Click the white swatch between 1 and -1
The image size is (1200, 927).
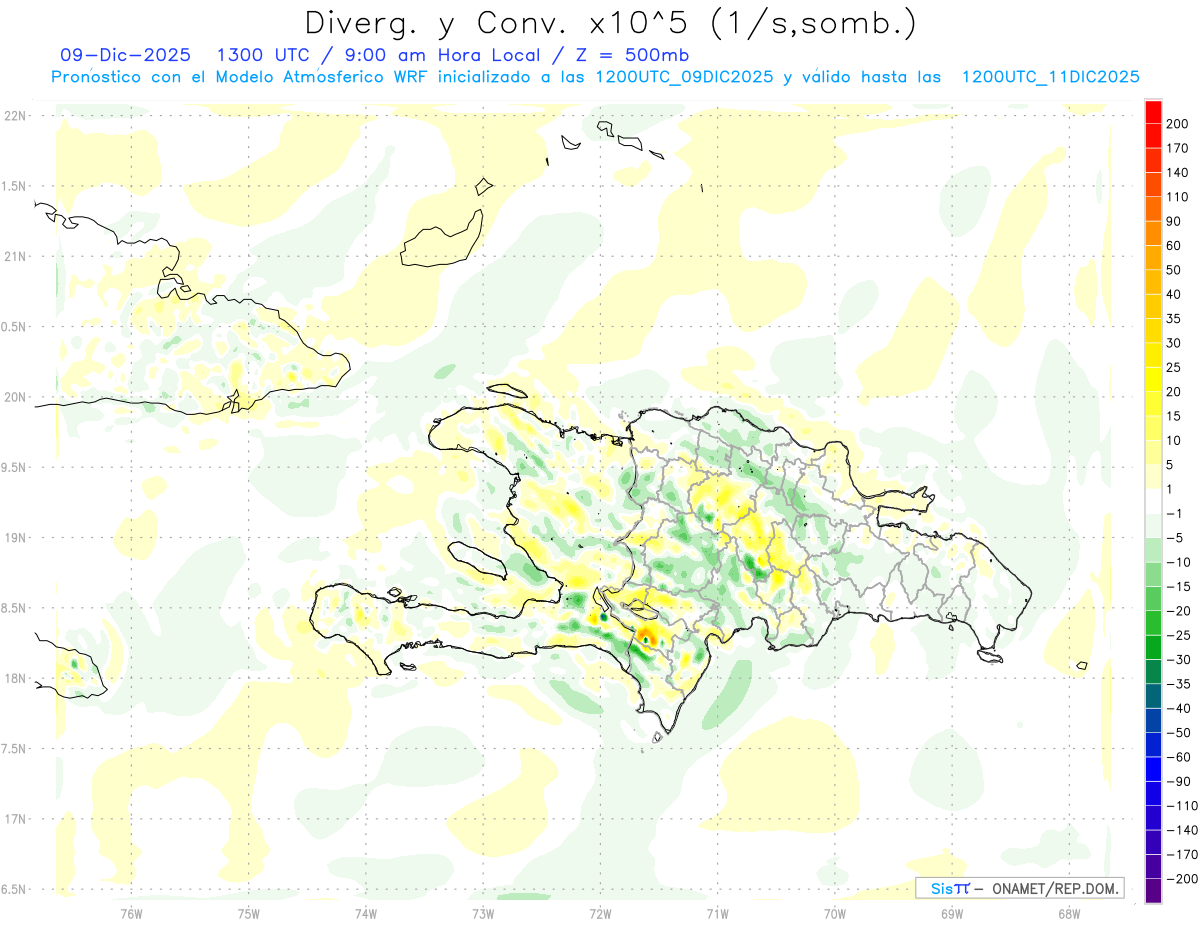coord(1153,502)
